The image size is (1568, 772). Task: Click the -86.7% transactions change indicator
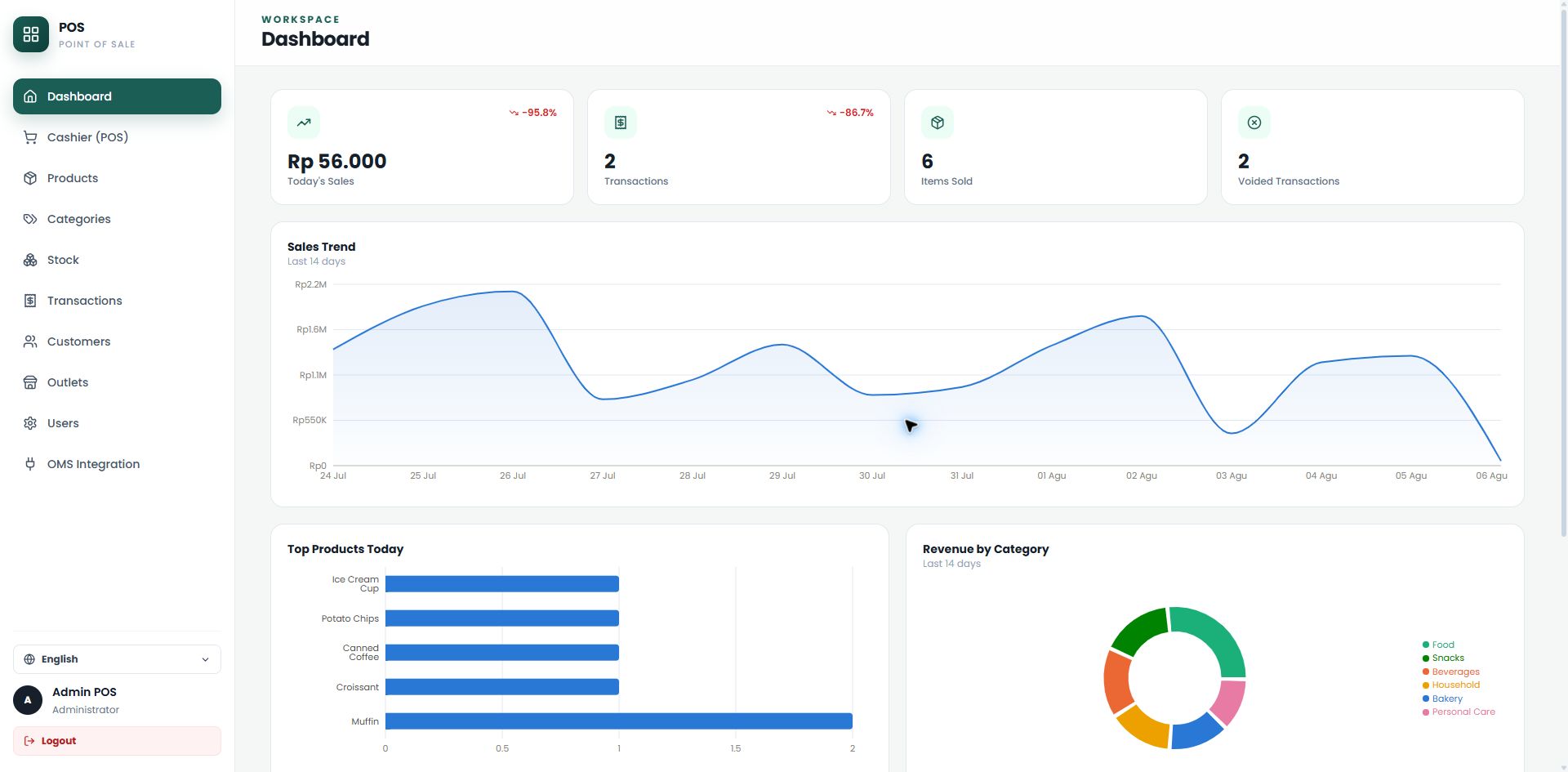(849, 113)
